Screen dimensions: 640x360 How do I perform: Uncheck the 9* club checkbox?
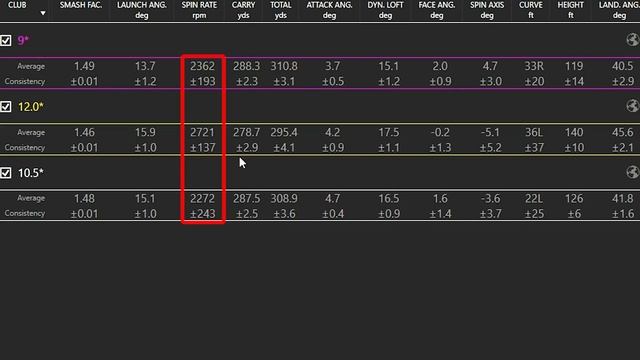pos(6,40)
